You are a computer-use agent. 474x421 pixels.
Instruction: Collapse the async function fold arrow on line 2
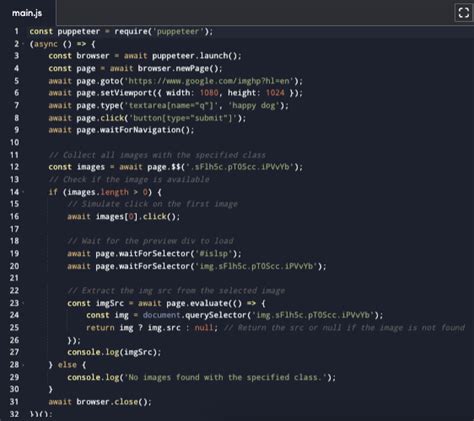click(23, 44)
